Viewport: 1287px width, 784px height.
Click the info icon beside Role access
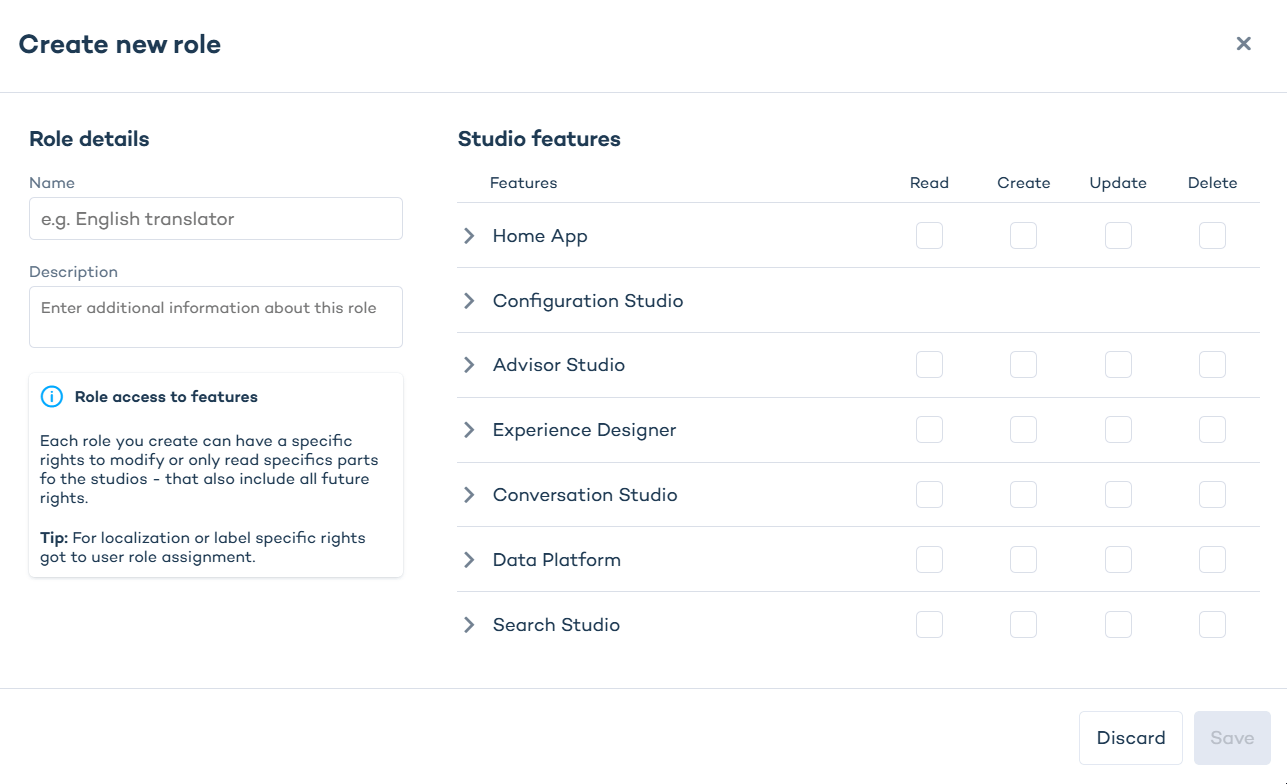[51, 397]
